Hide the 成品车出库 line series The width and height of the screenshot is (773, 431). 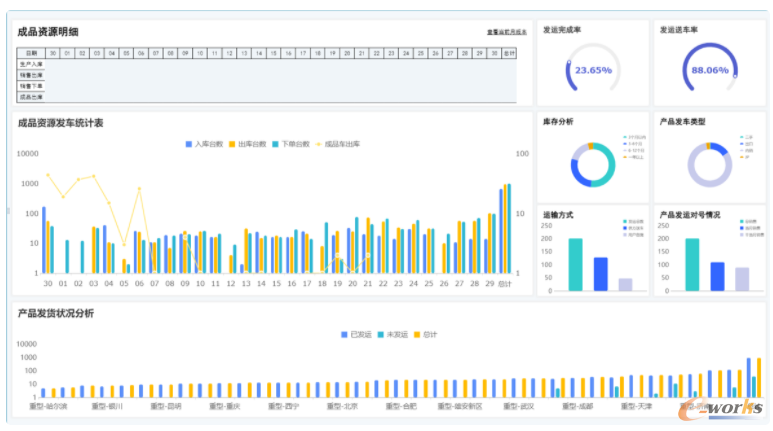[x=321, y=144]
